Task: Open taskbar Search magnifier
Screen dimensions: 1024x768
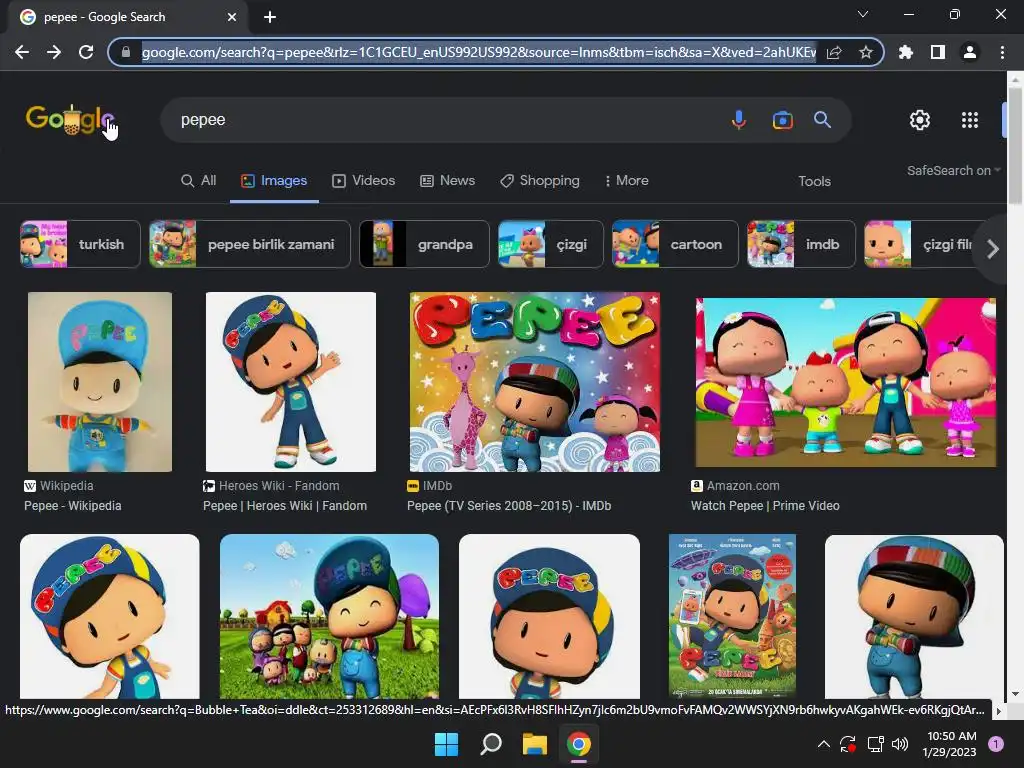Action: pos(490,744)
